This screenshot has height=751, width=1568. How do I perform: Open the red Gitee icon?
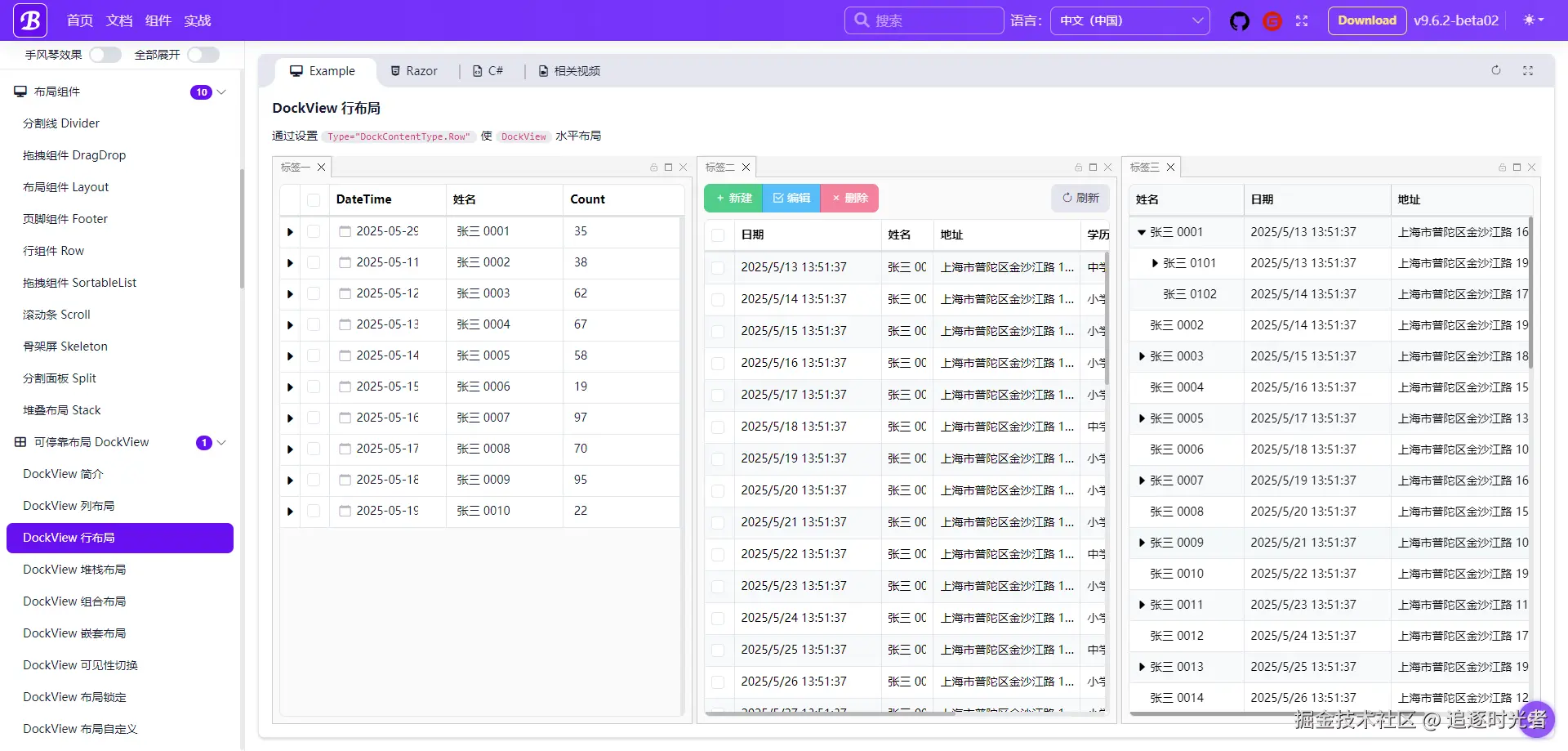[x=1272, y=21]
